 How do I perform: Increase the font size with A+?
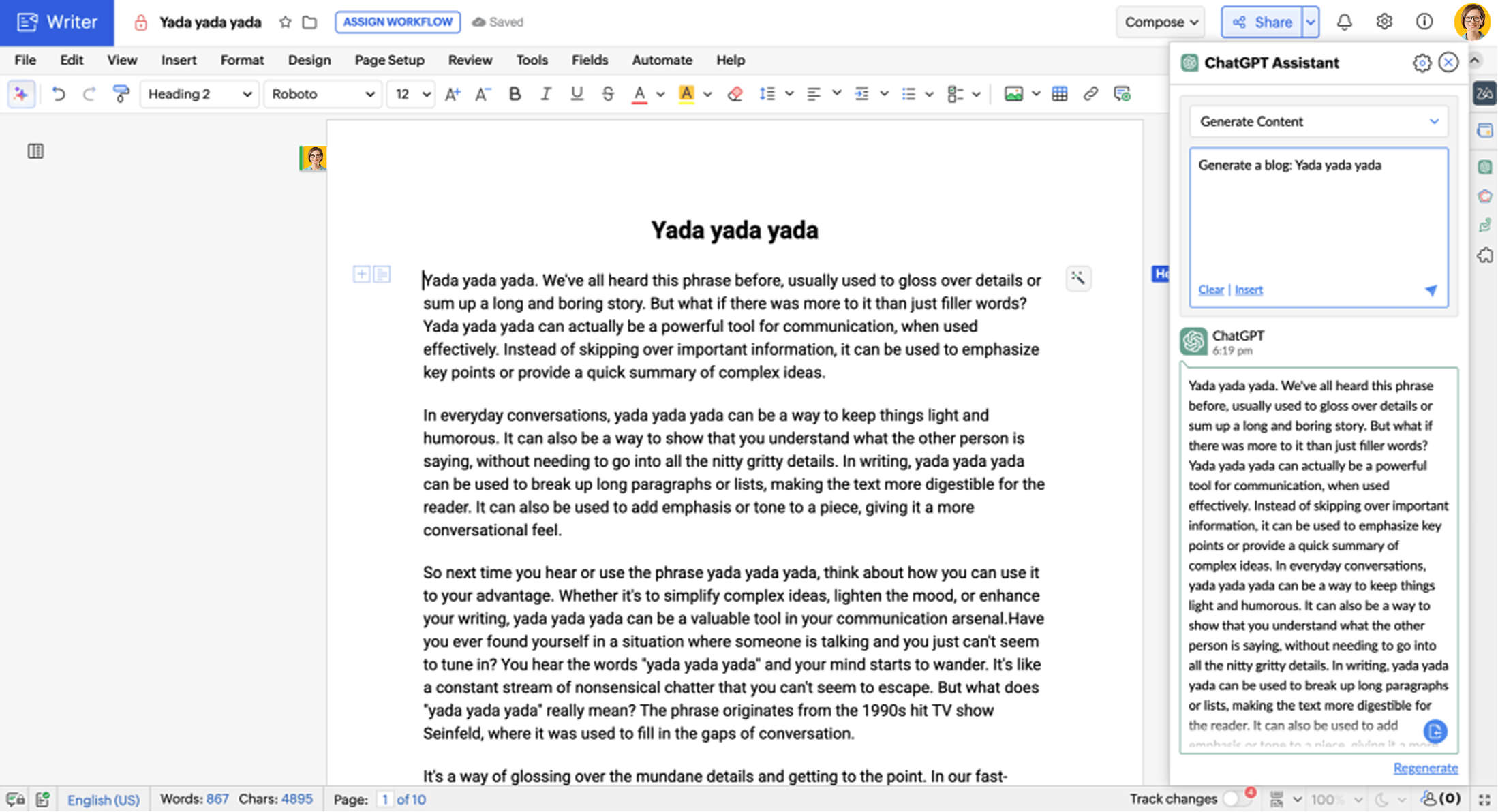tap(453, 94)
